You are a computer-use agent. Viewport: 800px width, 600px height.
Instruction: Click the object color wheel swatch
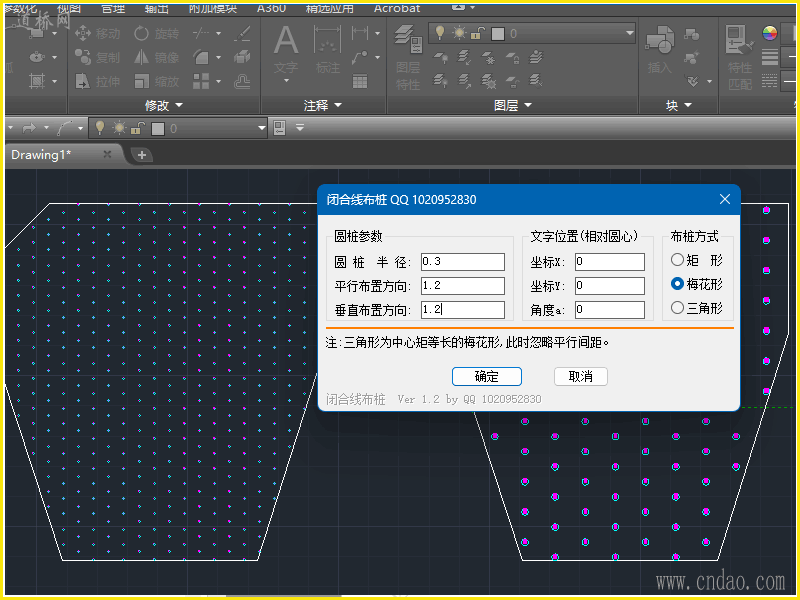tap(769, 32)
